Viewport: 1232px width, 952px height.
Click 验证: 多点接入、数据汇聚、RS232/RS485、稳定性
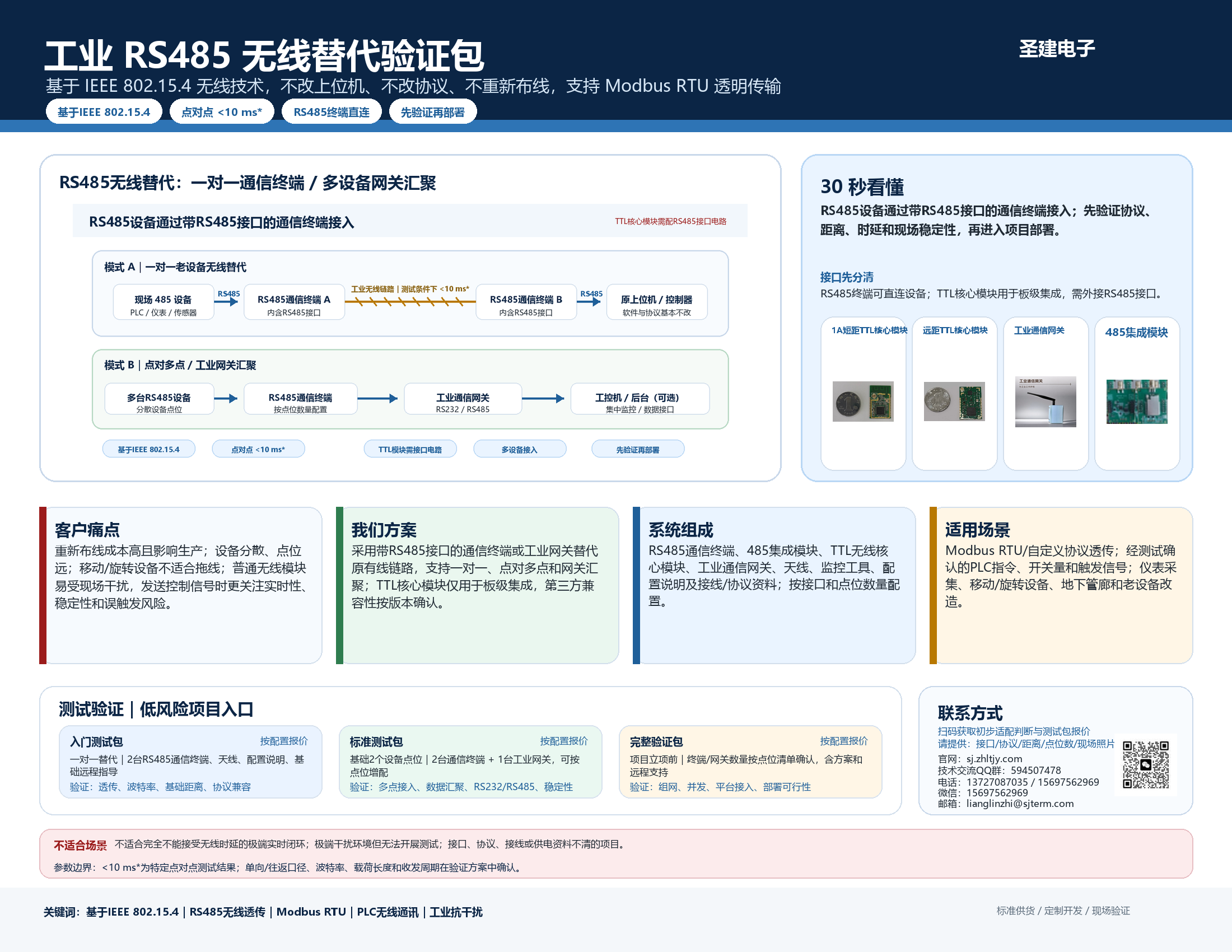(x=461, y=787)
